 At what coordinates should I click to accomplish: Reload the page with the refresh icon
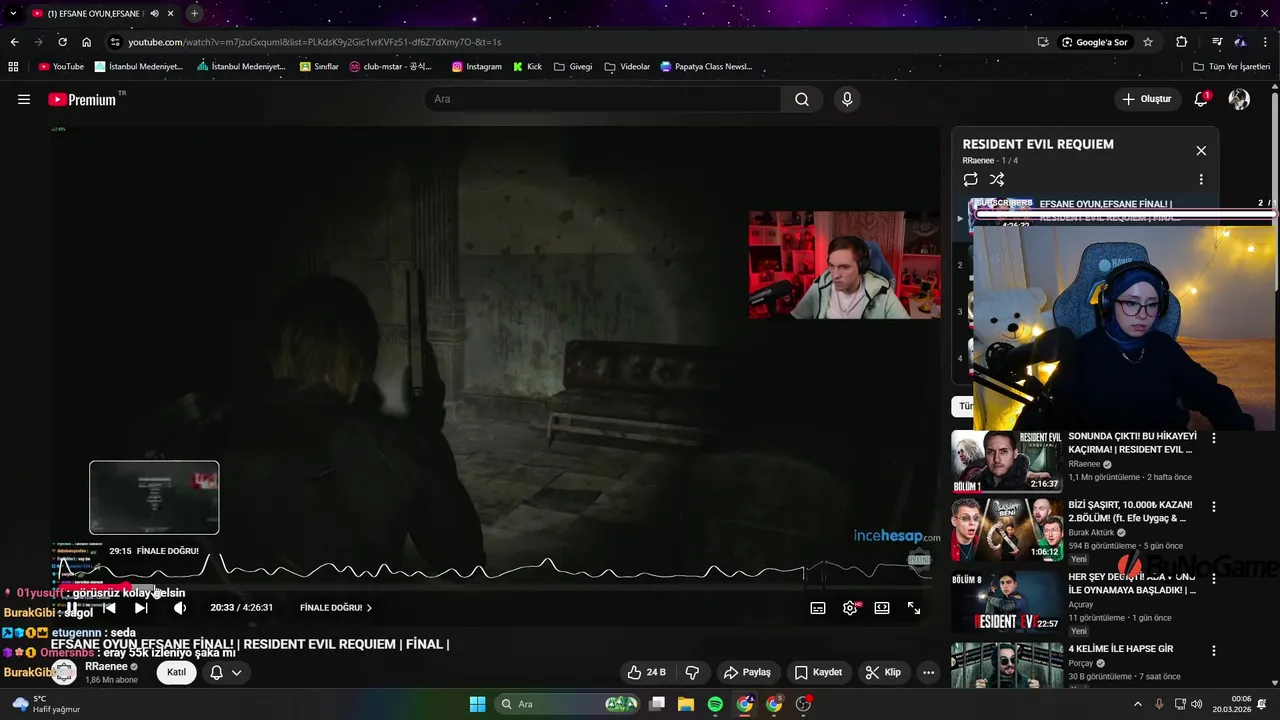62,42
